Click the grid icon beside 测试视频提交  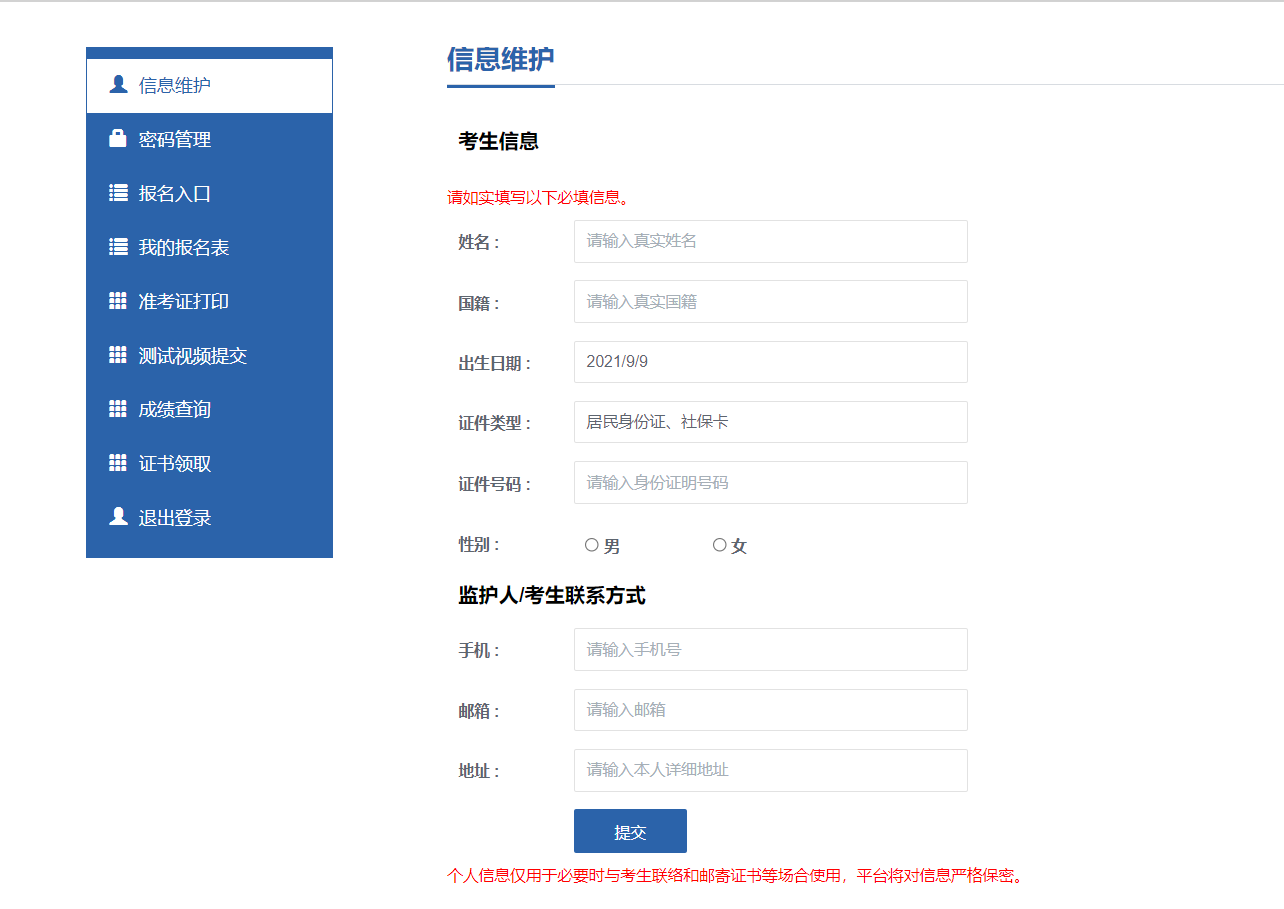pos(118,355)
